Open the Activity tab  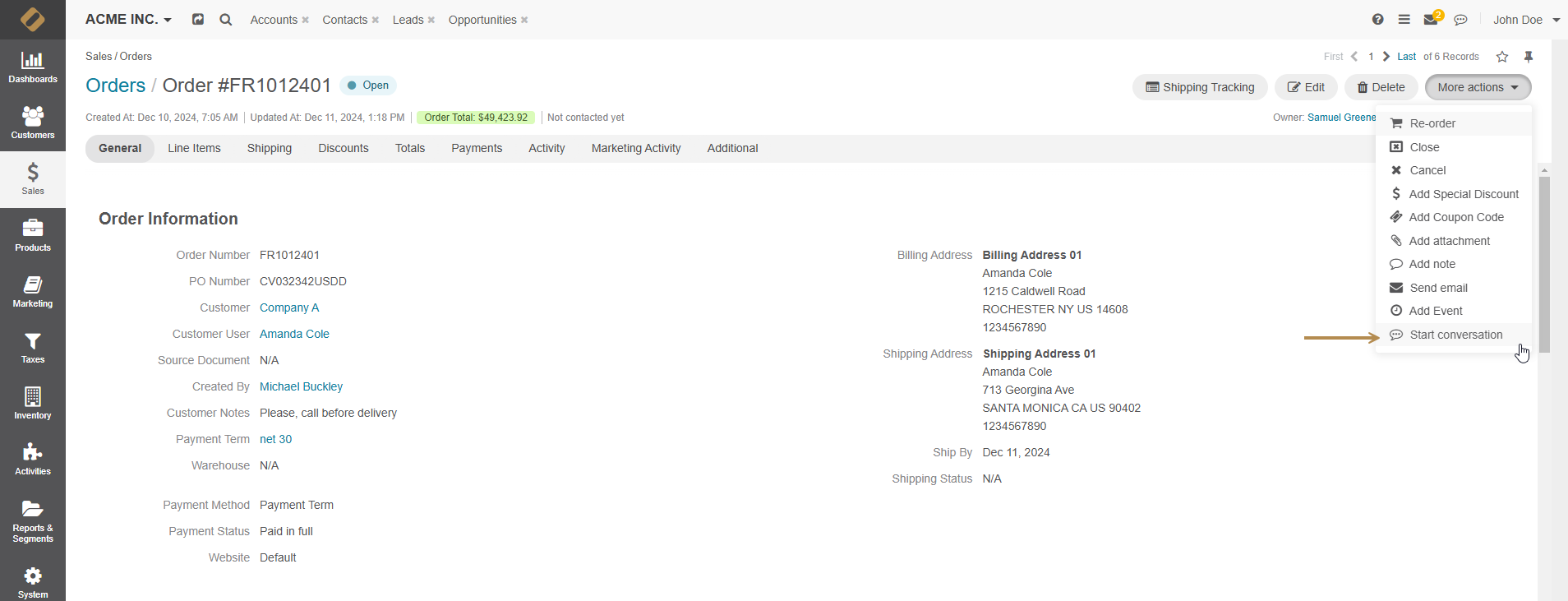(546, 148)
